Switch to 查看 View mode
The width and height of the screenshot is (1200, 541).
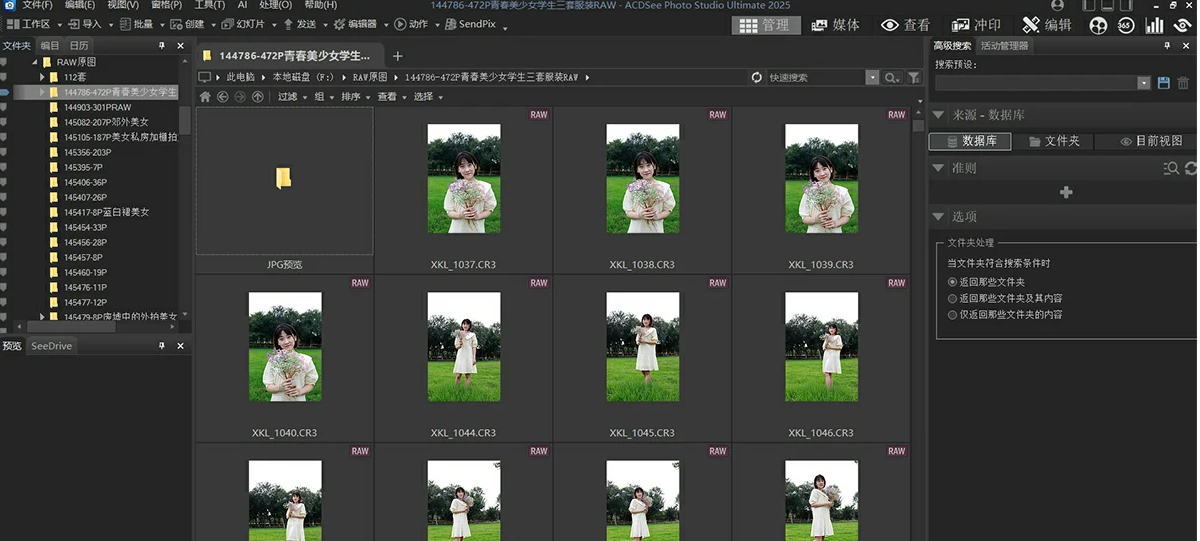tap(906, 25)
